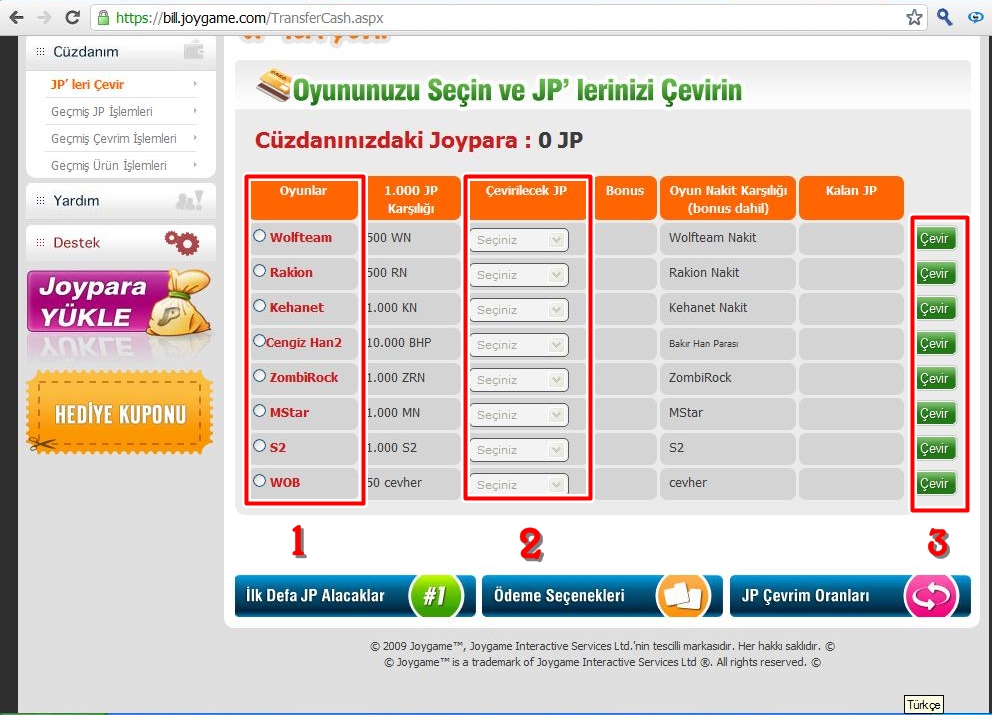Screen dimensions: 992x715
Task: Open Seçiniz dropdown in Rakion row
Action: [519, 275]
